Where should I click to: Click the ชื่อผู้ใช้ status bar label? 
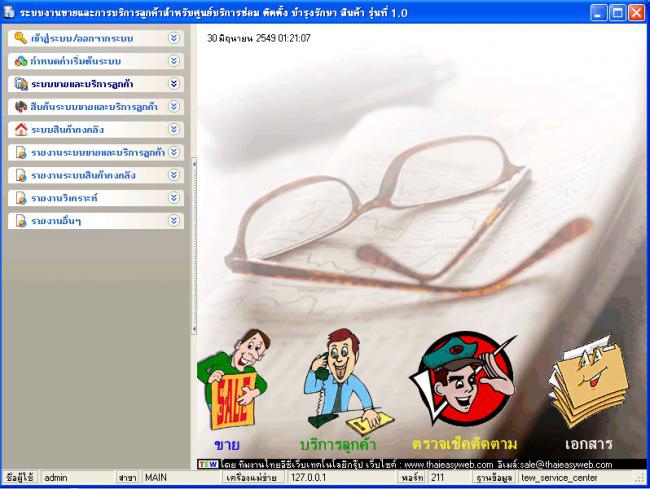click(x=20, y=477)
